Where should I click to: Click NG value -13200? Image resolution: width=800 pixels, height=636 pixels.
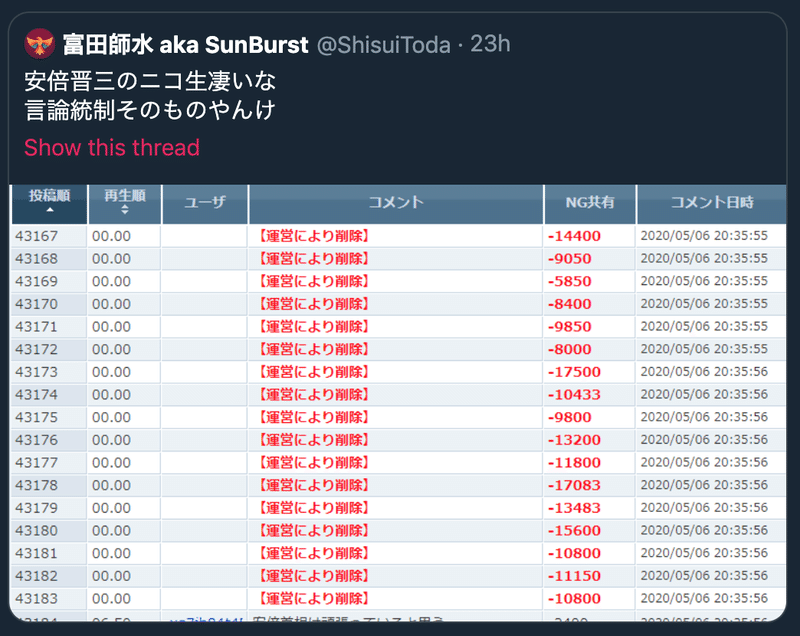click(x=574, y=440)
